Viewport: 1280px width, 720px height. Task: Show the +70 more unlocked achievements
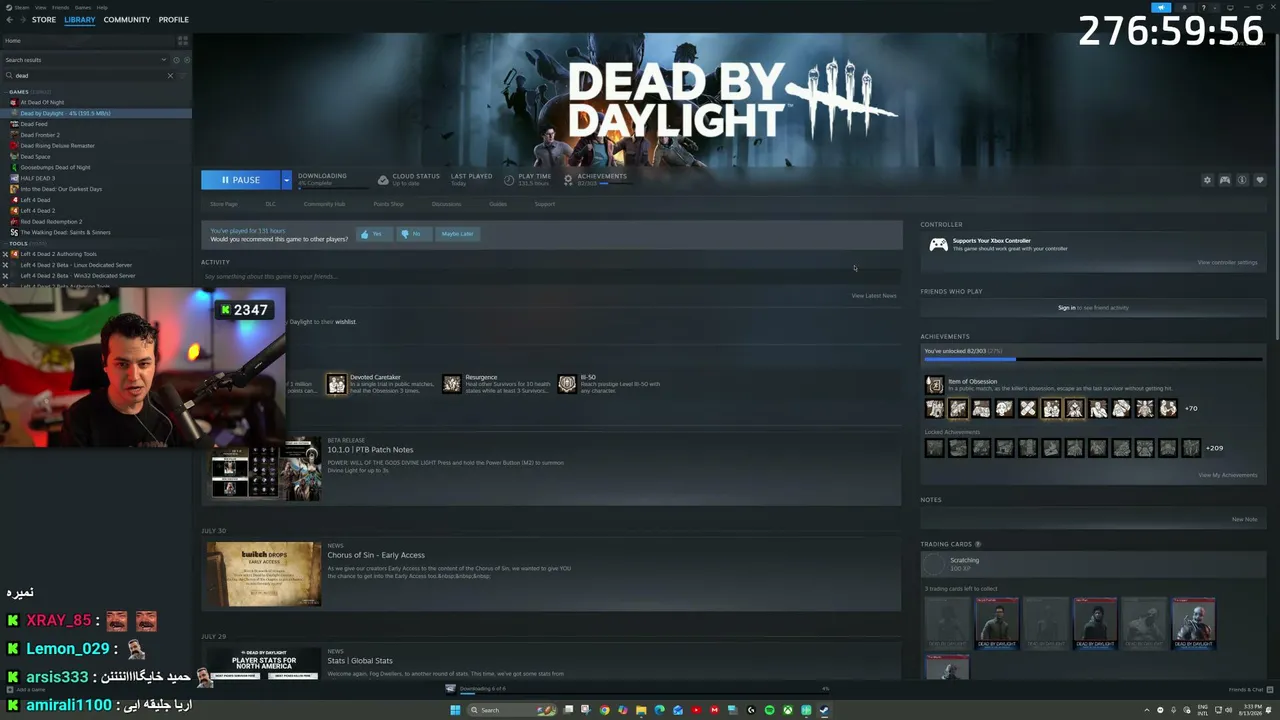[1191, 408]
